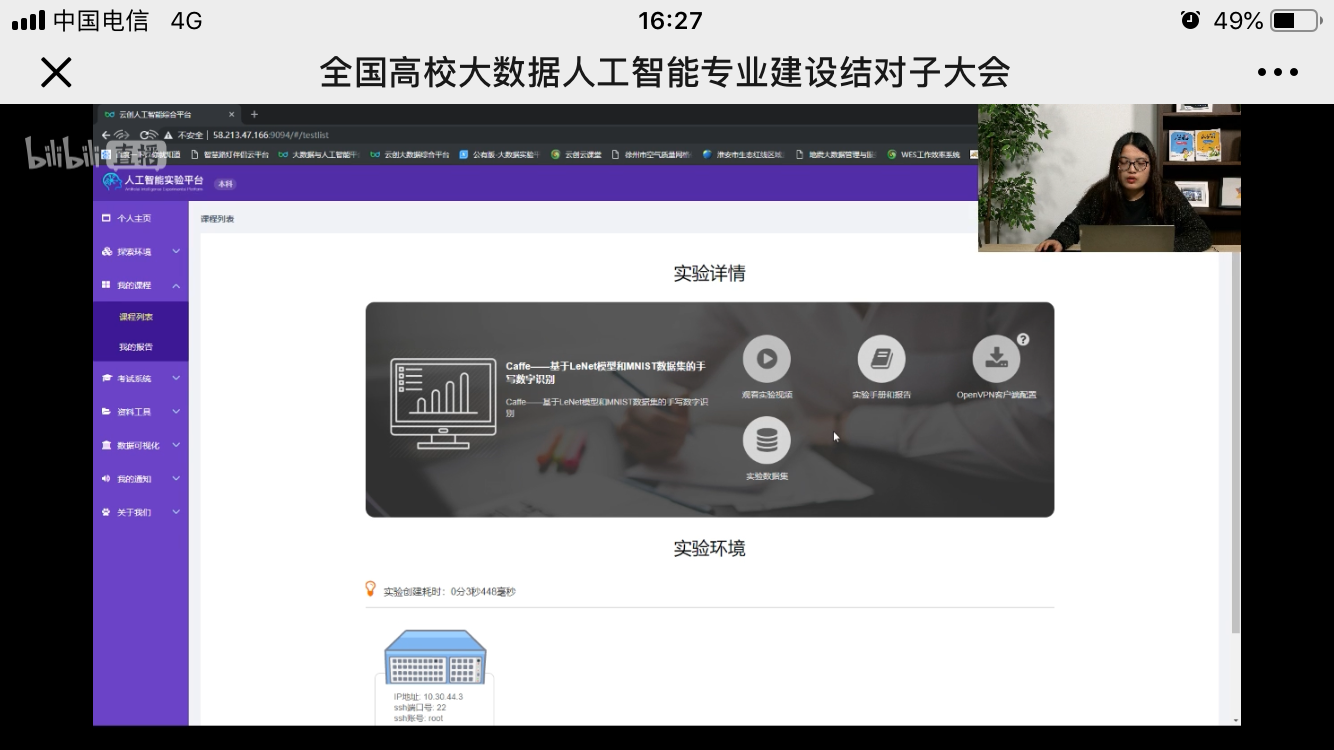Click the 人工智能实验平台 logo

coord(154,182)
